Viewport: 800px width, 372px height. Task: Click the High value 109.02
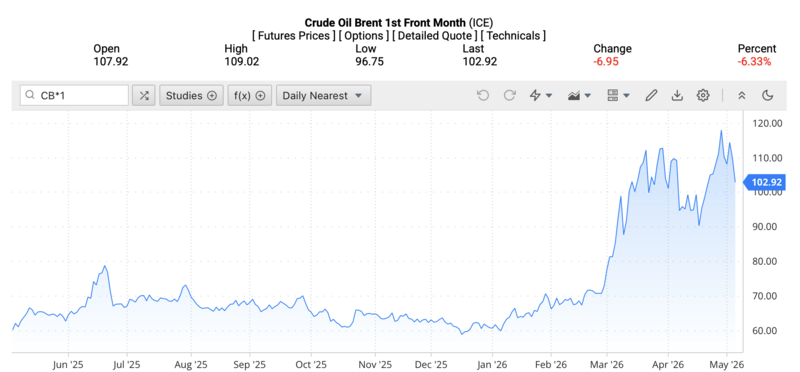pos(242,62)
